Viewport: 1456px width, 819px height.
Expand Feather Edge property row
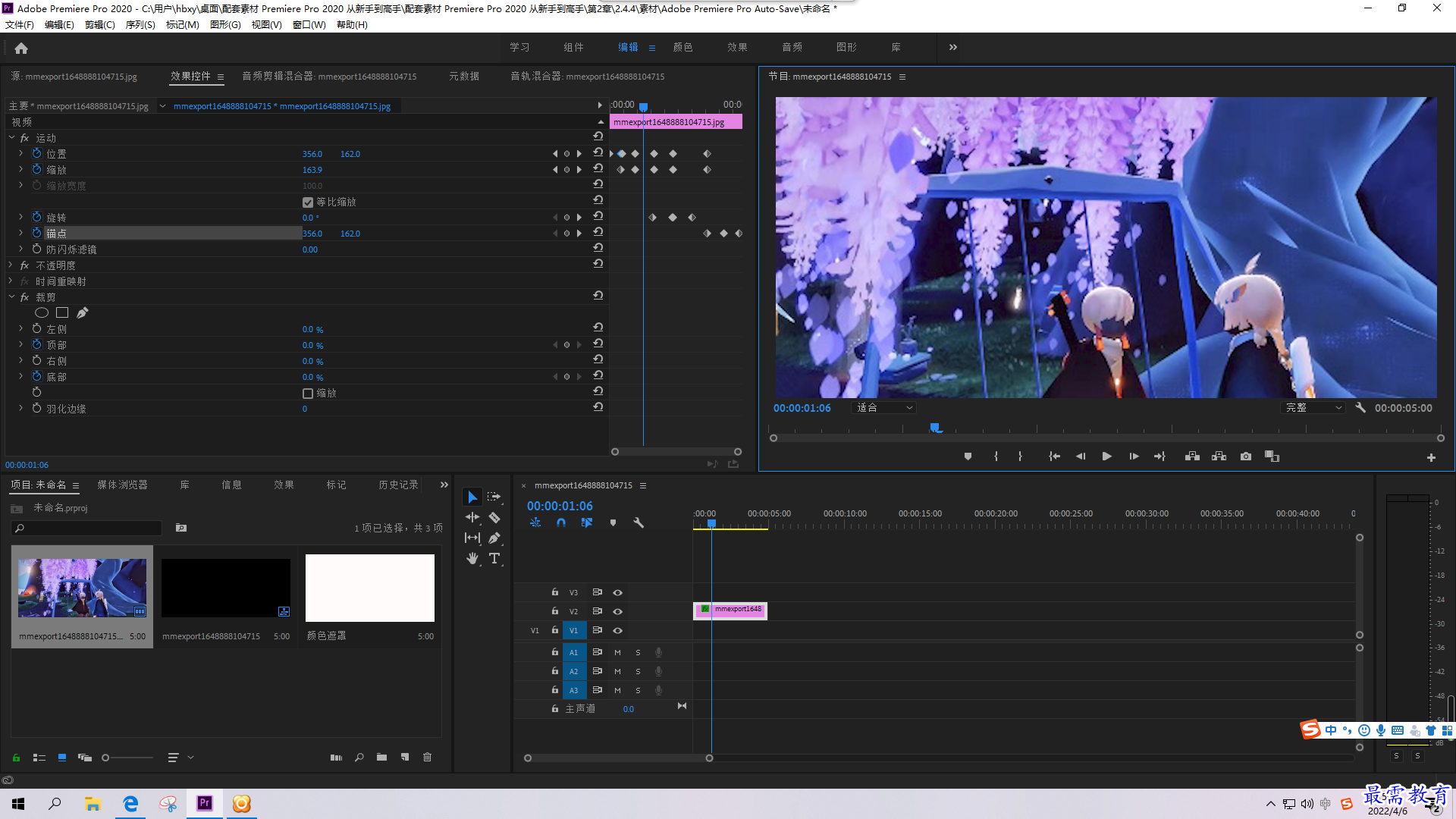click(21, 409)
